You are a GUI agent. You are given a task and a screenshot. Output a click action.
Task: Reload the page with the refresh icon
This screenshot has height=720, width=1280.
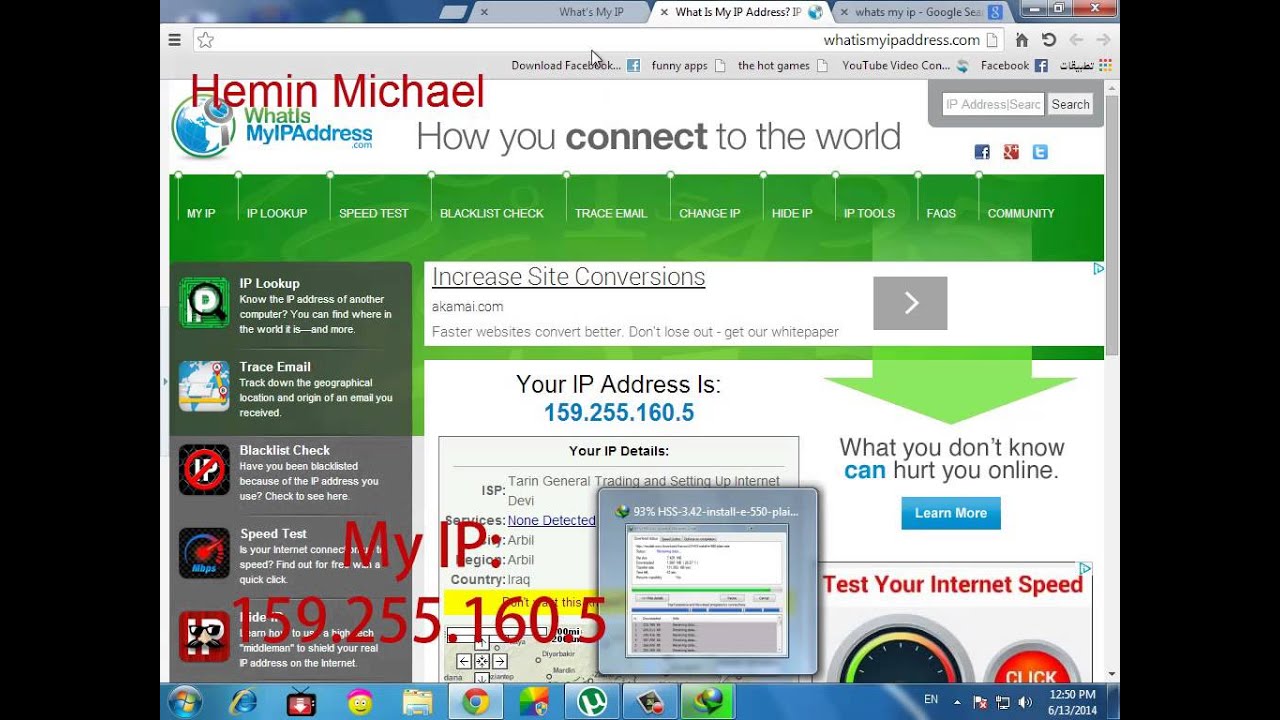pyautogui.click(x=1048, y=40)
